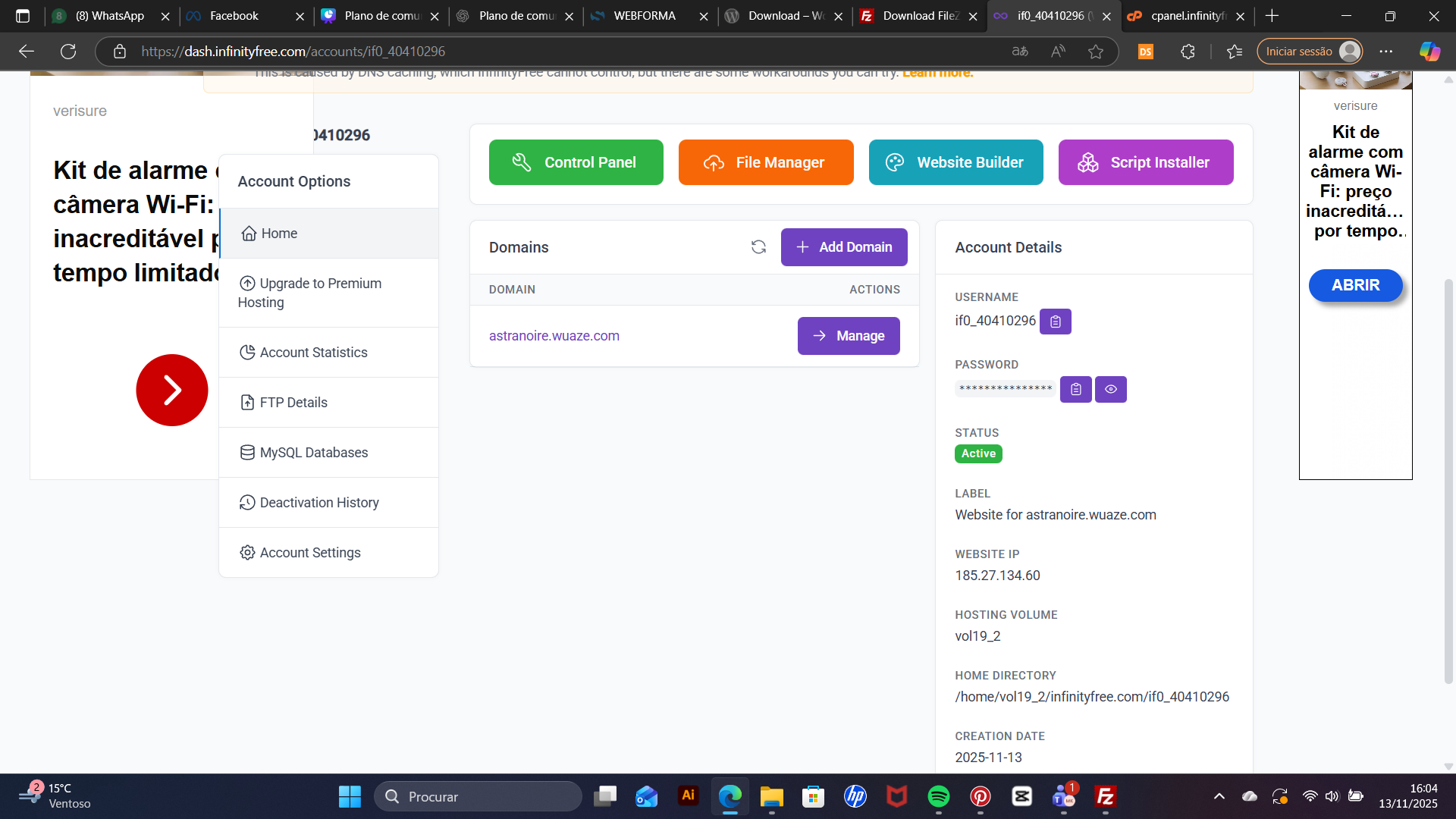Refresh the Domains list icon
Screen dimensions: 1456x819
pos(758,247)
